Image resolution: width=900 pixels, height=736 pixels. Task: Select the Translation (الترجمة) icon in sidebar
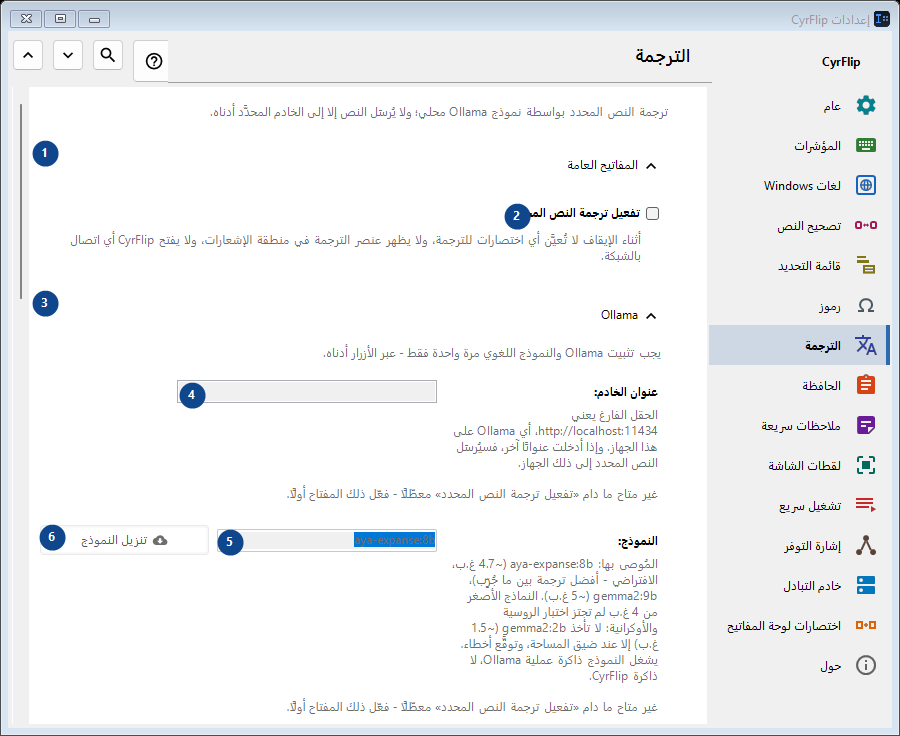[866, 345]
